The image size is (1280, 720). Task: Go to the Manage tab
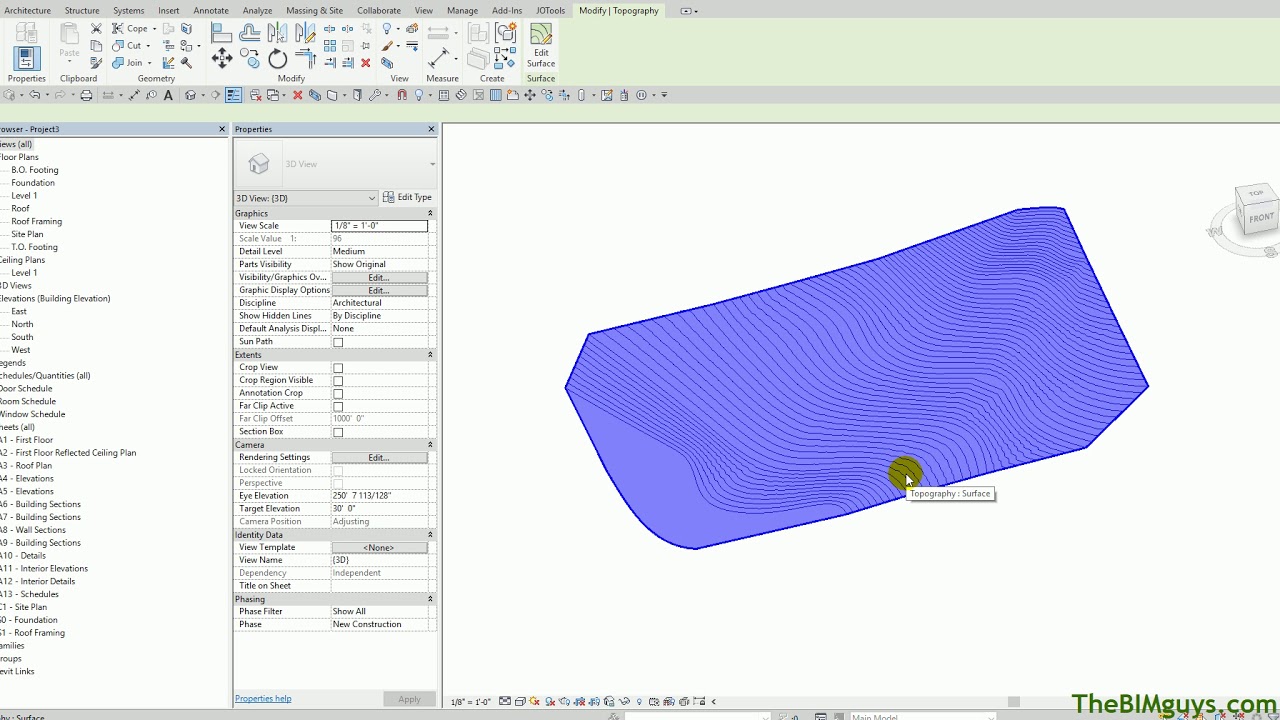click(x=462, y=10)
